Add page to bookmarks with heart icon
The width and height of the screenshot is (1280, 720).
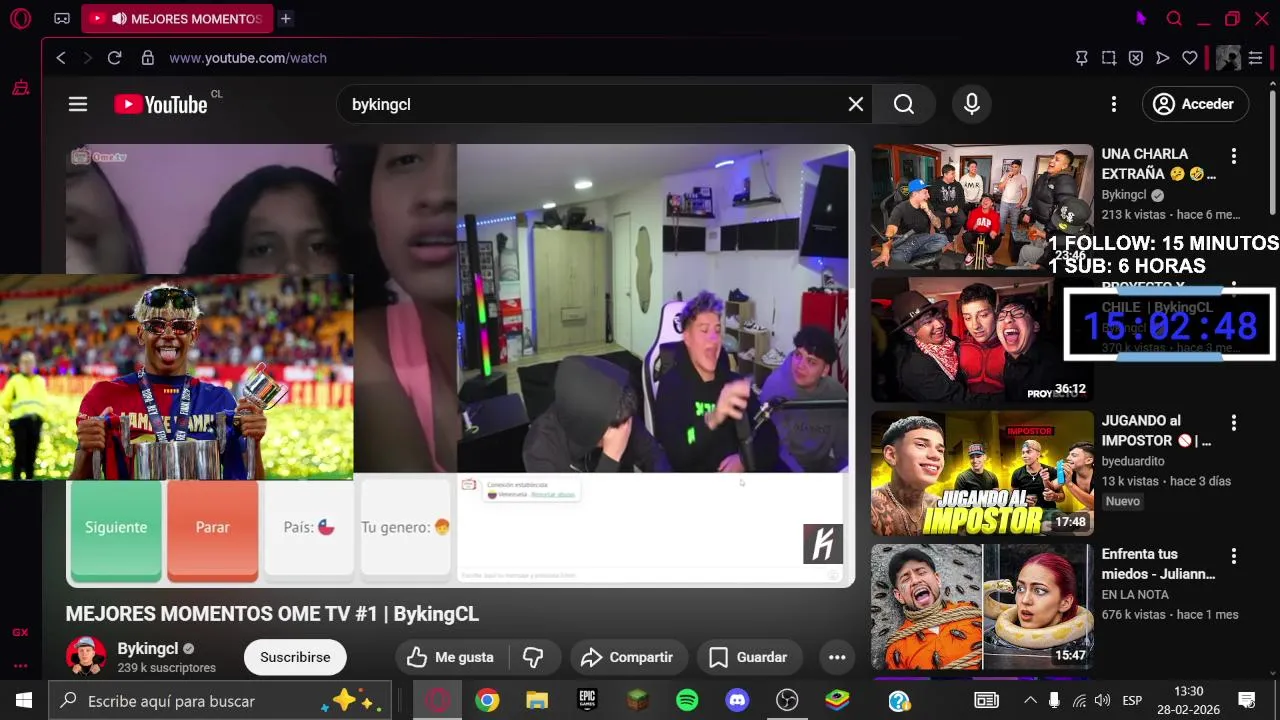point(1189,58)
